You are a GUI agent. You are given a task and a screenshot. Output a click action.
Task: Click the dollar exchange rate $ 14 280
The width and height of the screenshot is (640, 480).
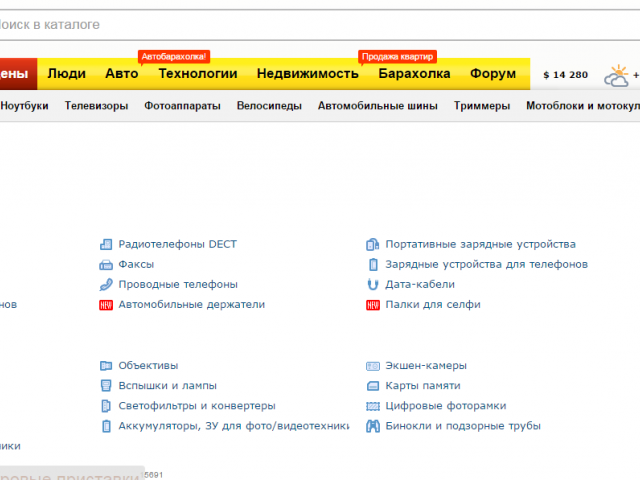(565, 75)
